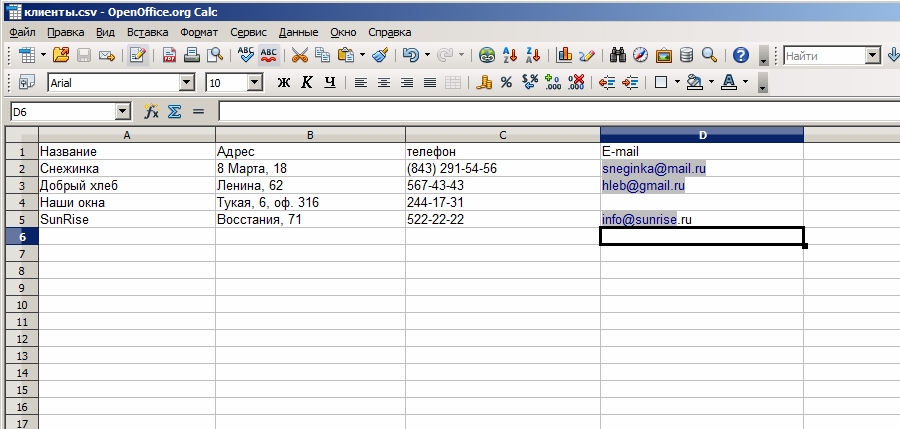Image resolution: width=900 pixels, height=429 pixels.
Task: Click the Sort Ascending icon
Action: [x=511, y=55]
